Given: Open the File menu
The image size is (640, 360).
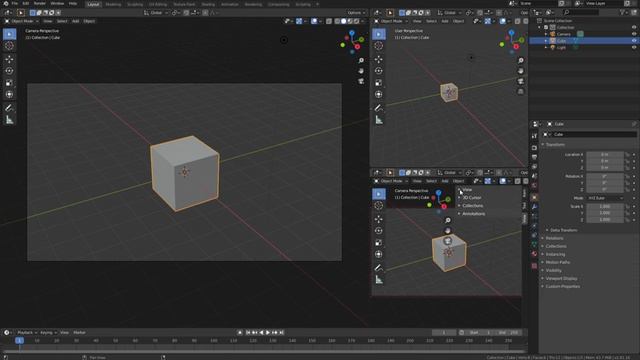Looking at the screenshot, I should pos(15,3).
